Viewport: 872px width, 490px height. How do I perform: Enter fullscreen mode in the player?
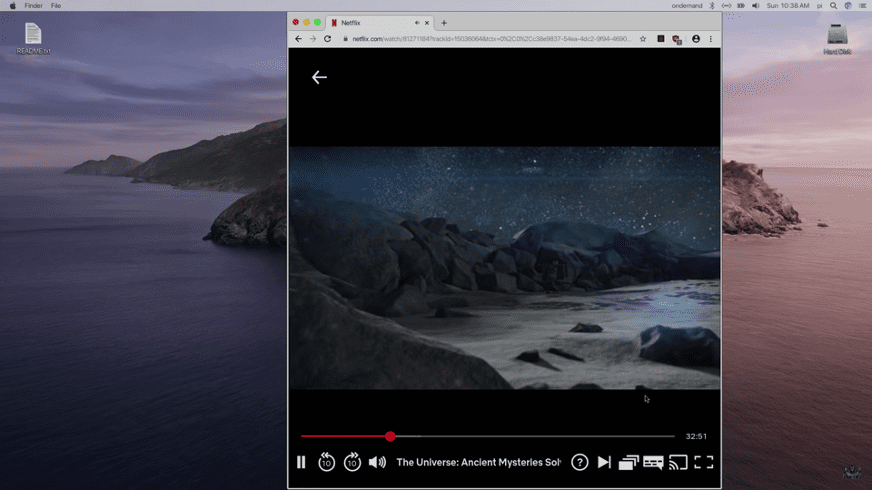click(x=704, y=462)
